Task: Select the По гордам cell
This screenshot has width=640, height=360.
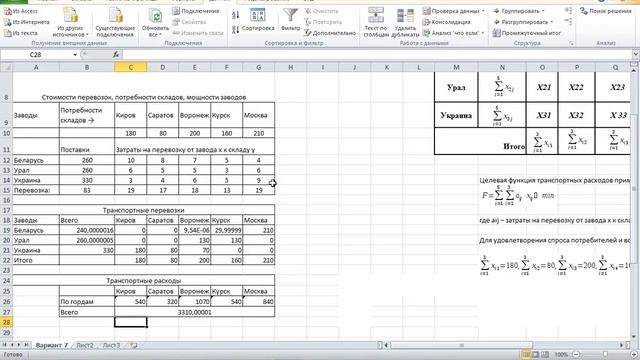Action: pos(87,302)
